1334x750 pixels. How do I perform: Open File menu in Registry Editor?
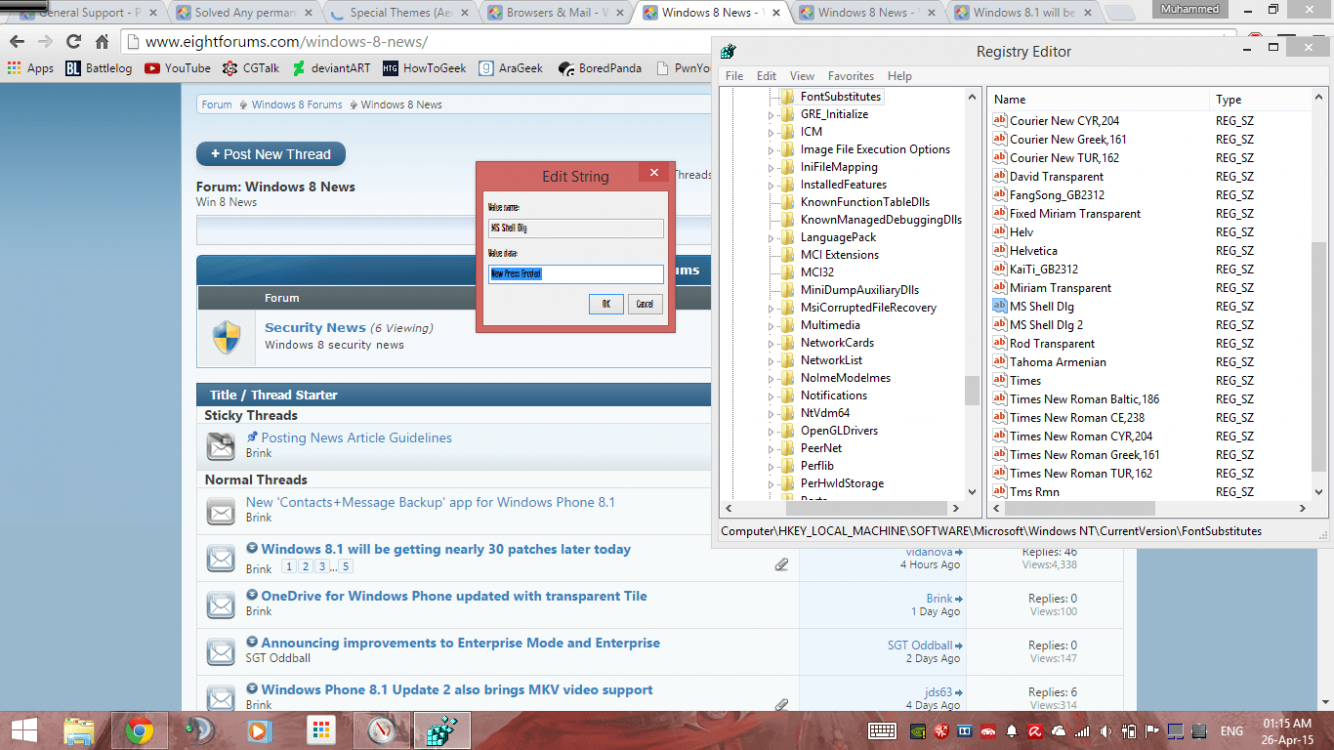pos(734,76)
